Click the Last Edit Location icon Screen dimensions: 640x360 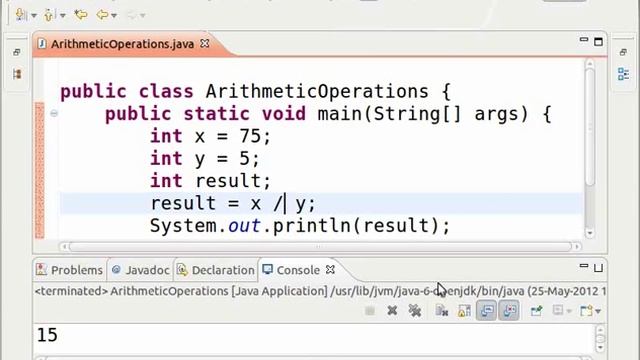(81, 15)
